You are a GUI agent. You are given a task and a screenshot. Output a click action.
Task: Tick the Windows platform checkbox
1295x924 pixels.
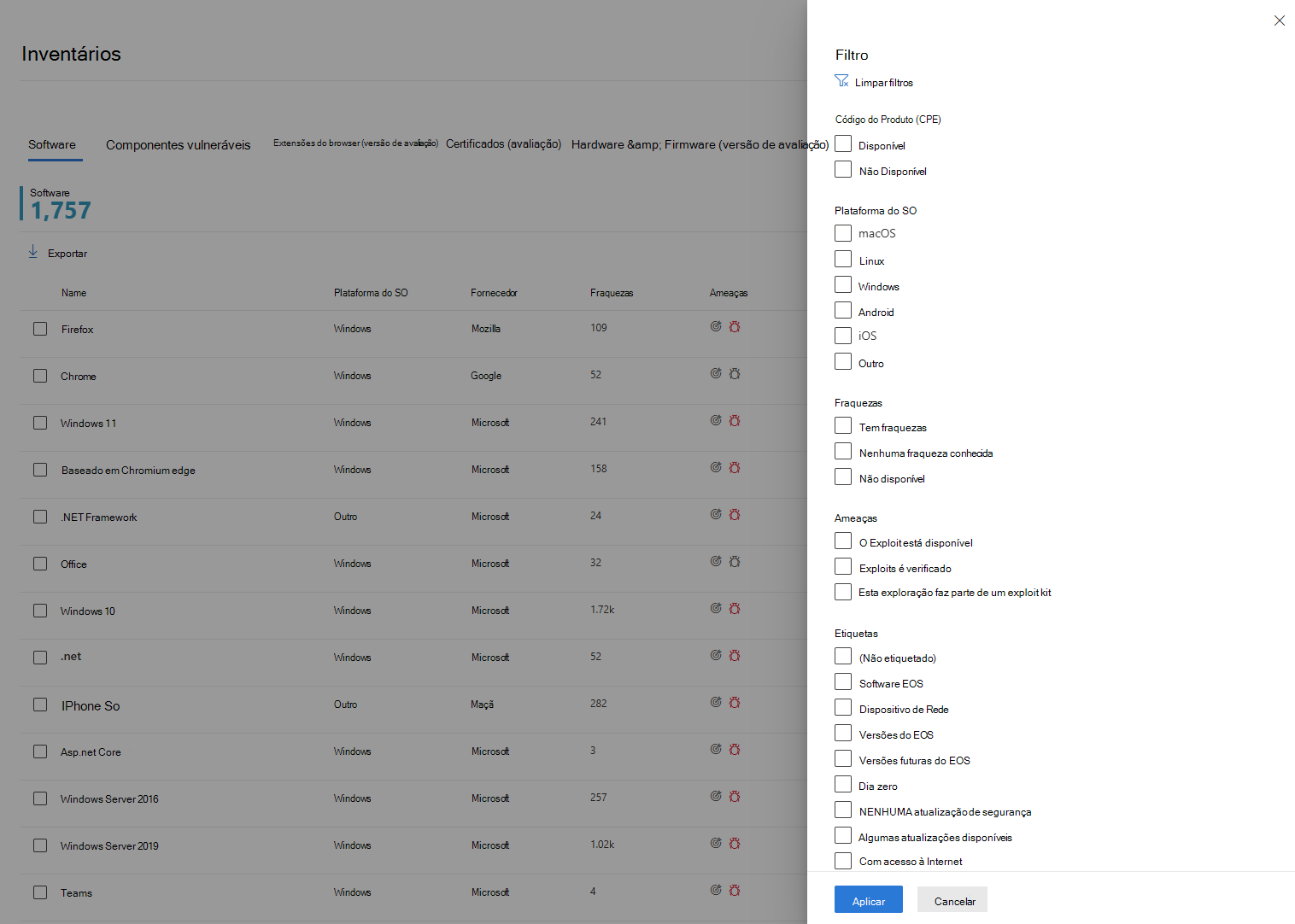[x=843, y=284]
